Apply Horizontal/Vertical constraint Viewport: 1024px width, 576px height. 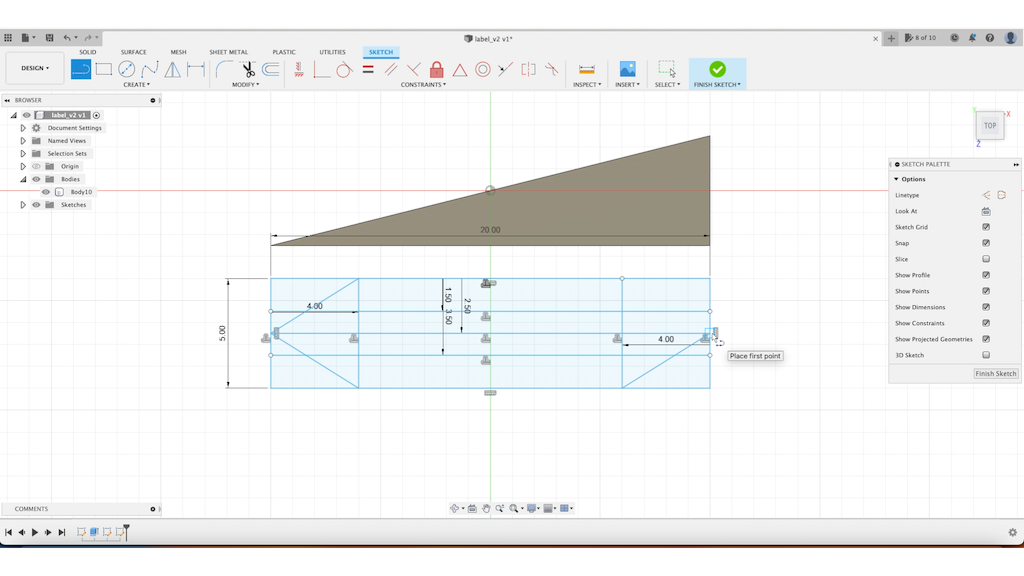point(299,69)
